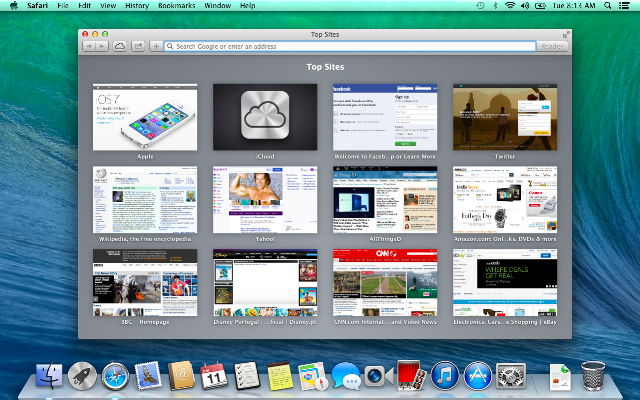Go forward with the forward arrow
The width and height of the screenshot is (640, 400).
(x=102, y=47)
